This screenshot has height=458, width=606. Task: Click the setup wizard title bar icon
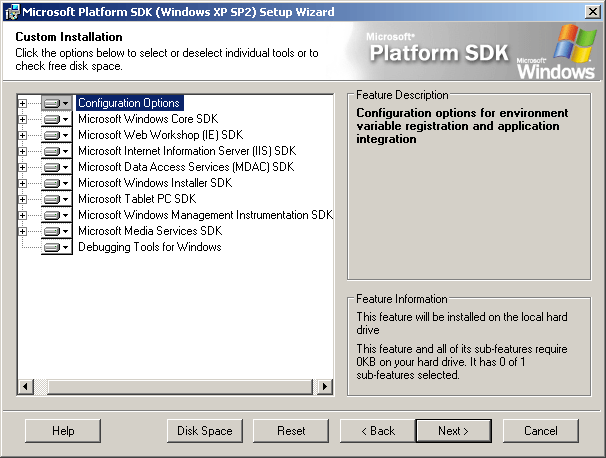tap(12, 12)
